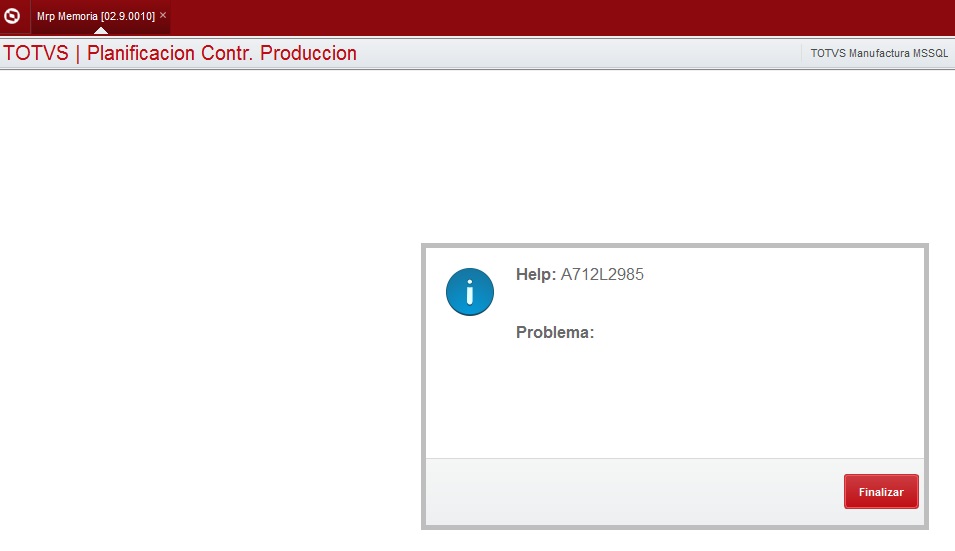Close the Mrp Memoria tab
The height and width of the screenshot is (551, 955).
(x=163, y=15)
